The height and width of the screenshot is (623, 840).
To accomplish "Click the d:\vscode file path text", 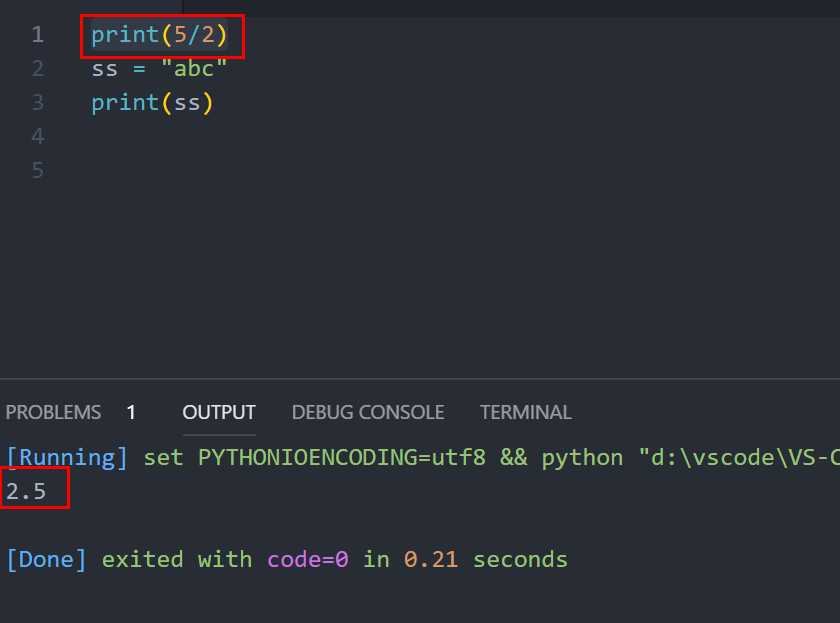I will pyautogui.click(x=739, y=458).
